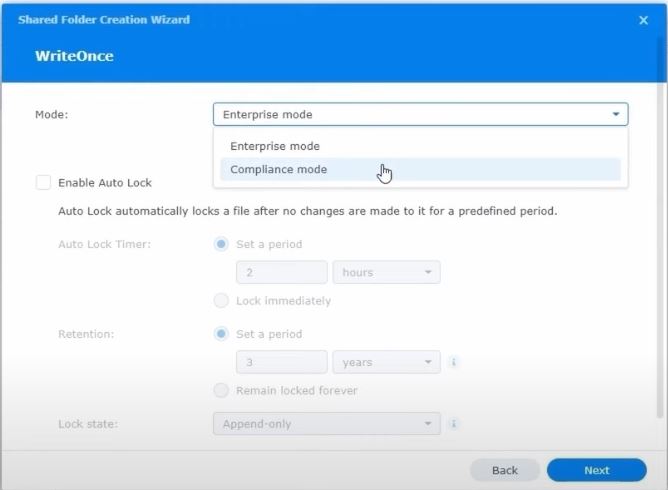Collapse the Mode dropdown arrow

(615, 115)
